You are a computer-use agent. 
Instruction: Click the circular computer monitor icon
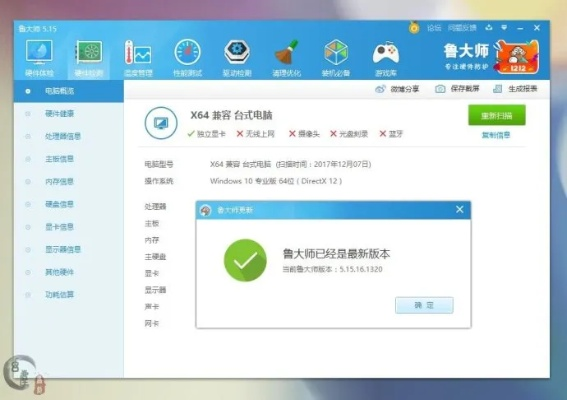(x=161, y=123)
